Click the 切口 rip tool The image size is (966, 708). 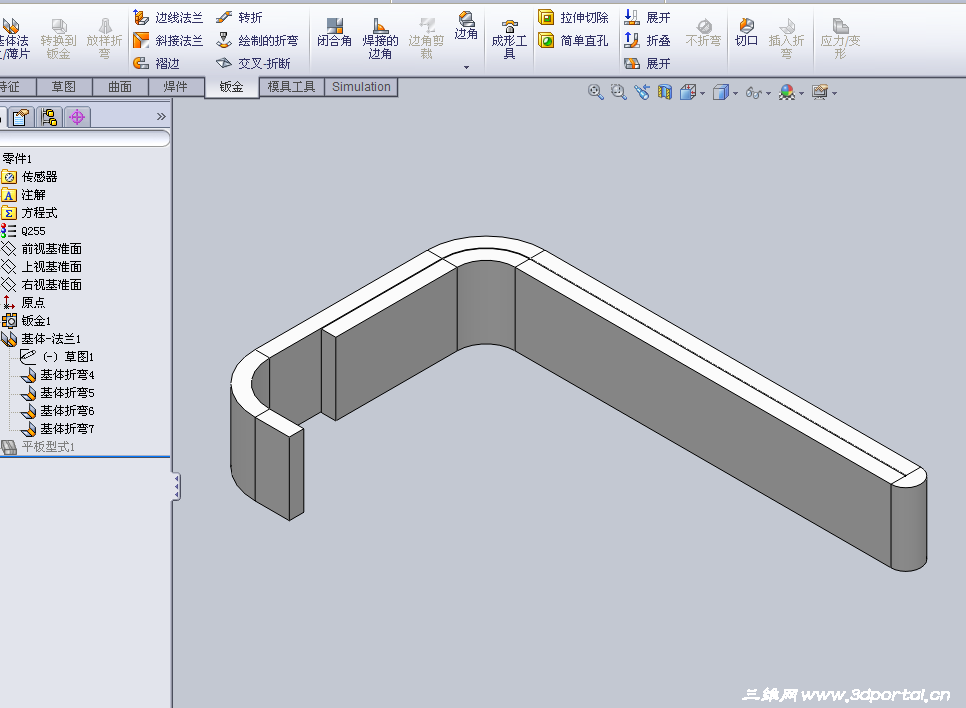pos(746,33)
